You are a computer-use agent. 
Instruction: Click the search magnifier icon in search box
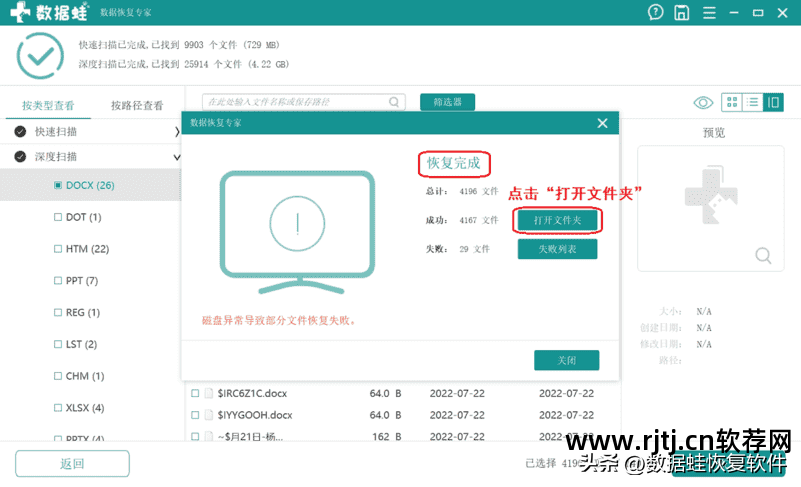pyautogui.click(x=394, y=102)
